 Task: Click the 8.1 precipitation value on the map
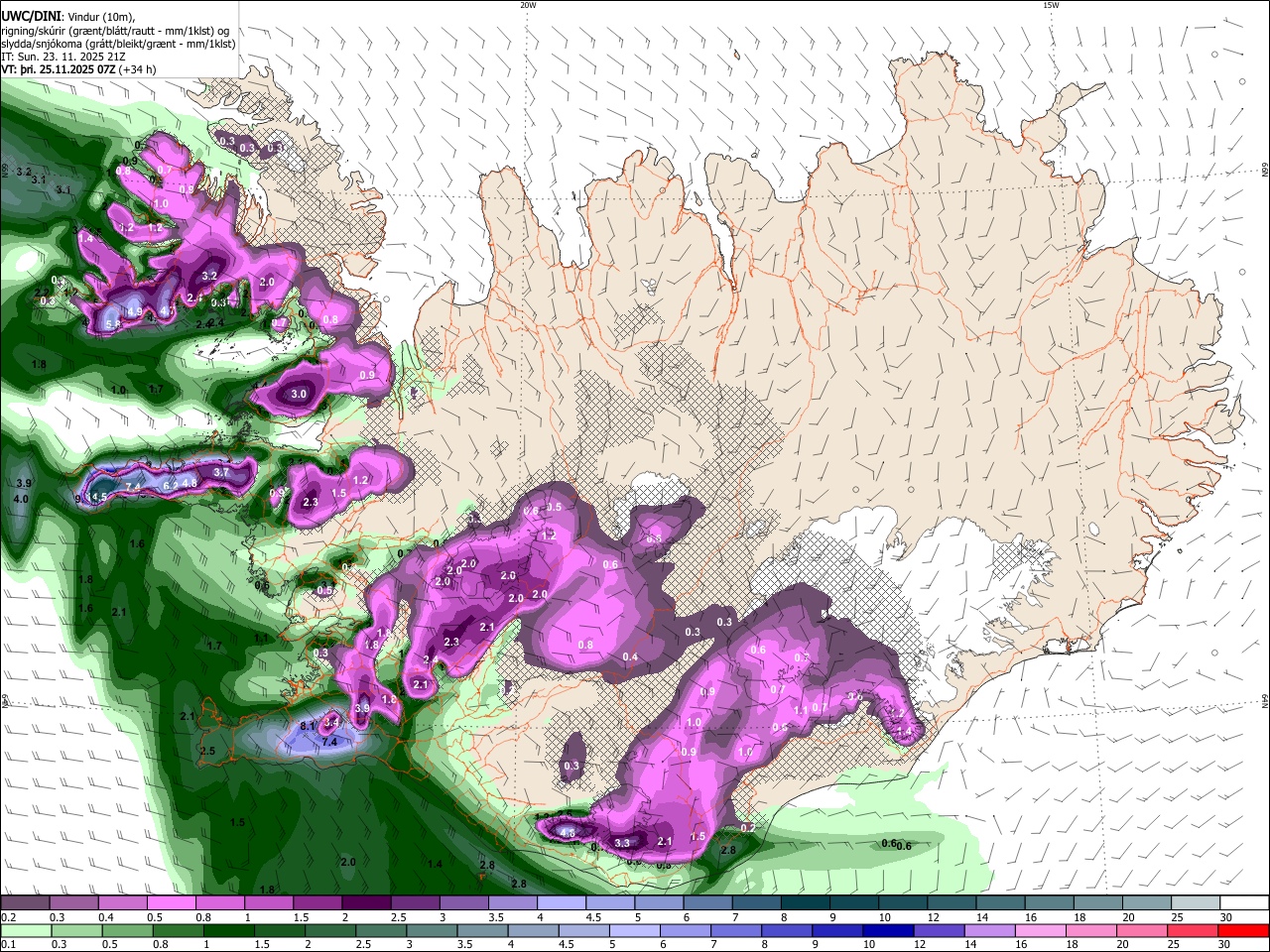307,726
